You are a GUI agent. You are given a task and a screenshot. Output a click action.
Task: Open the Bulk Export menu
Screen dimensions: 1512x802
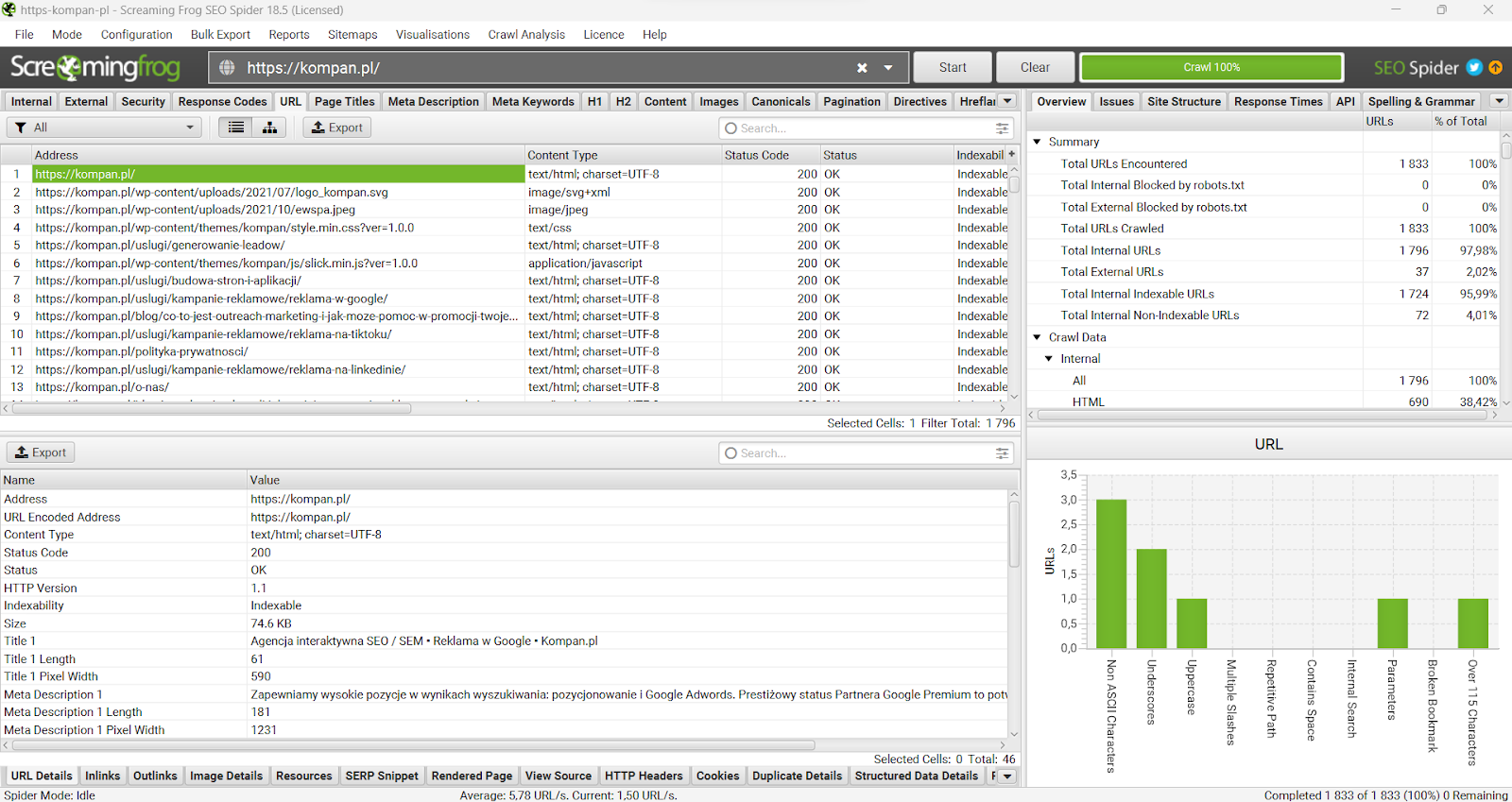pos(220,34)
